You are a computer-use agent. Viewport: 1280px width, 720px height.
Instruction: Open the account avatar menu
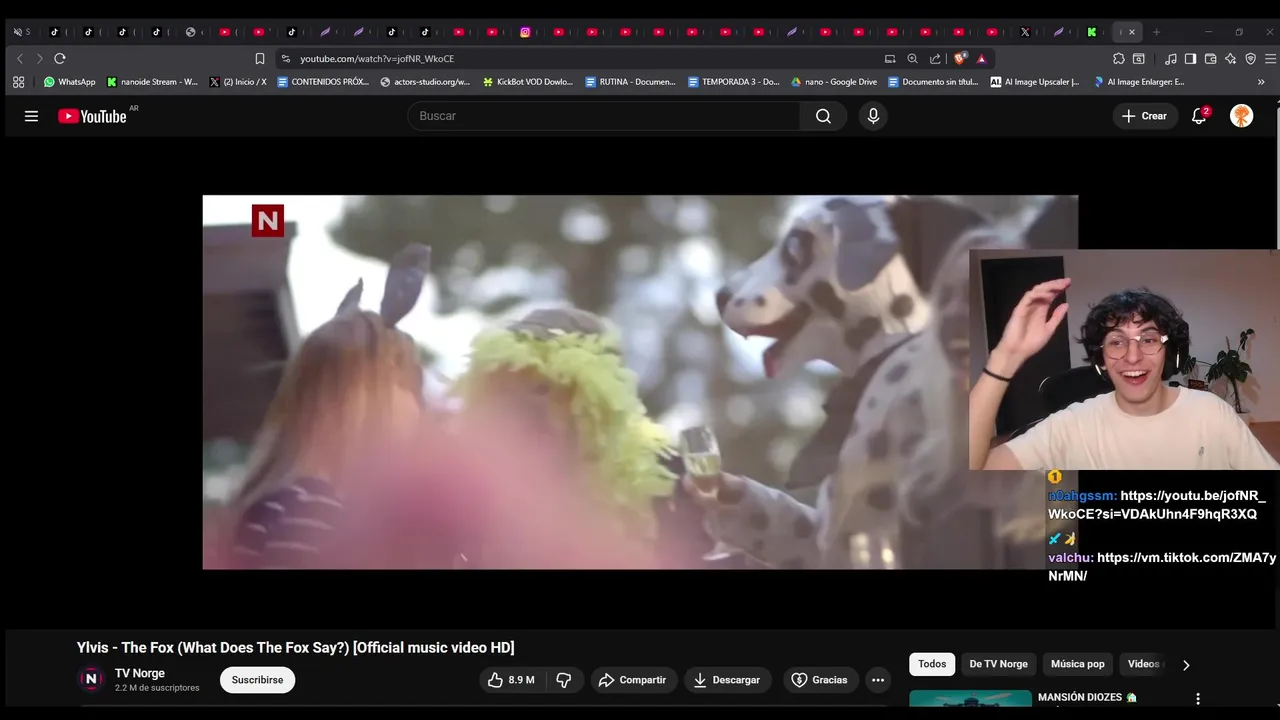click(1242, 116)
